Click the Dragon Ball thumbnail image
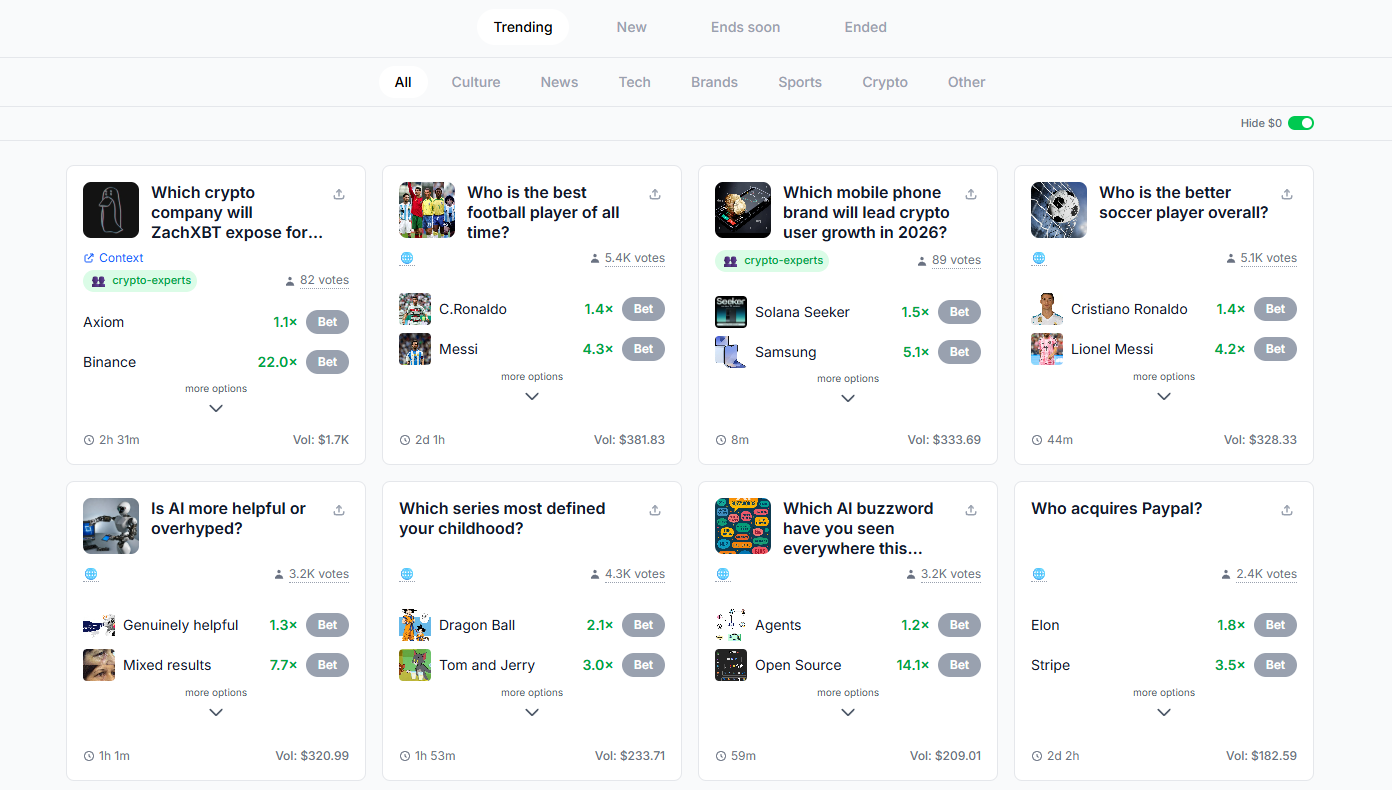The width and height of the screenshot is (1392, 790). tap(414, 624)
